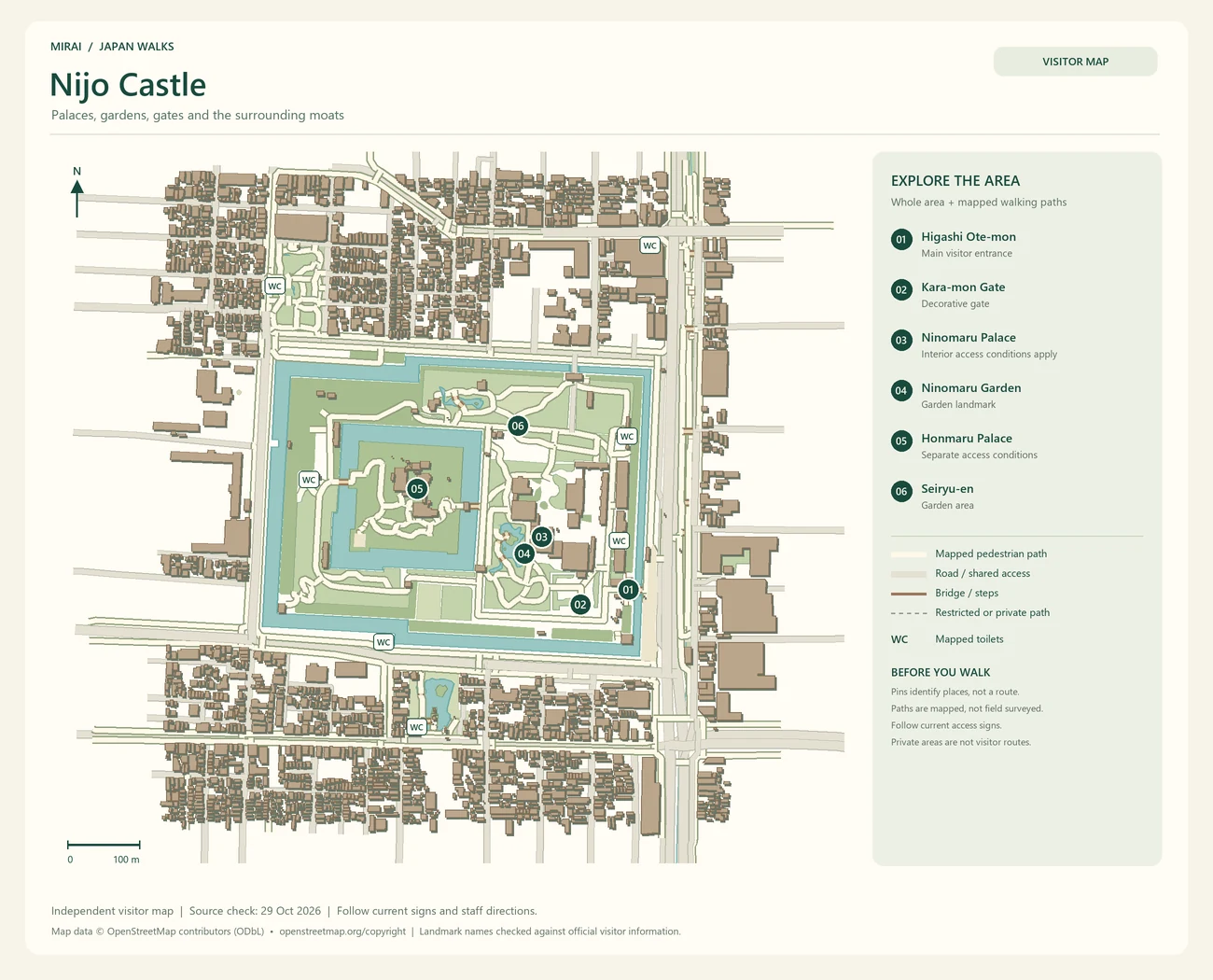The image size is (1213, 980).
Task: Click the legend number badge 04
Action: point(901,391)
